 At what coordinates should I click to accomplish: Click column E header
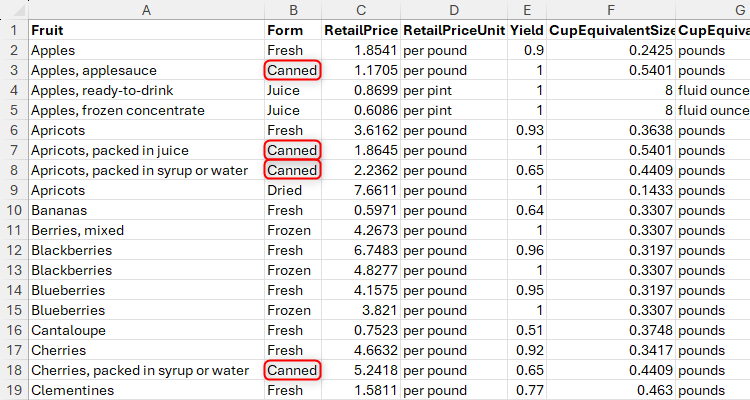527,10
